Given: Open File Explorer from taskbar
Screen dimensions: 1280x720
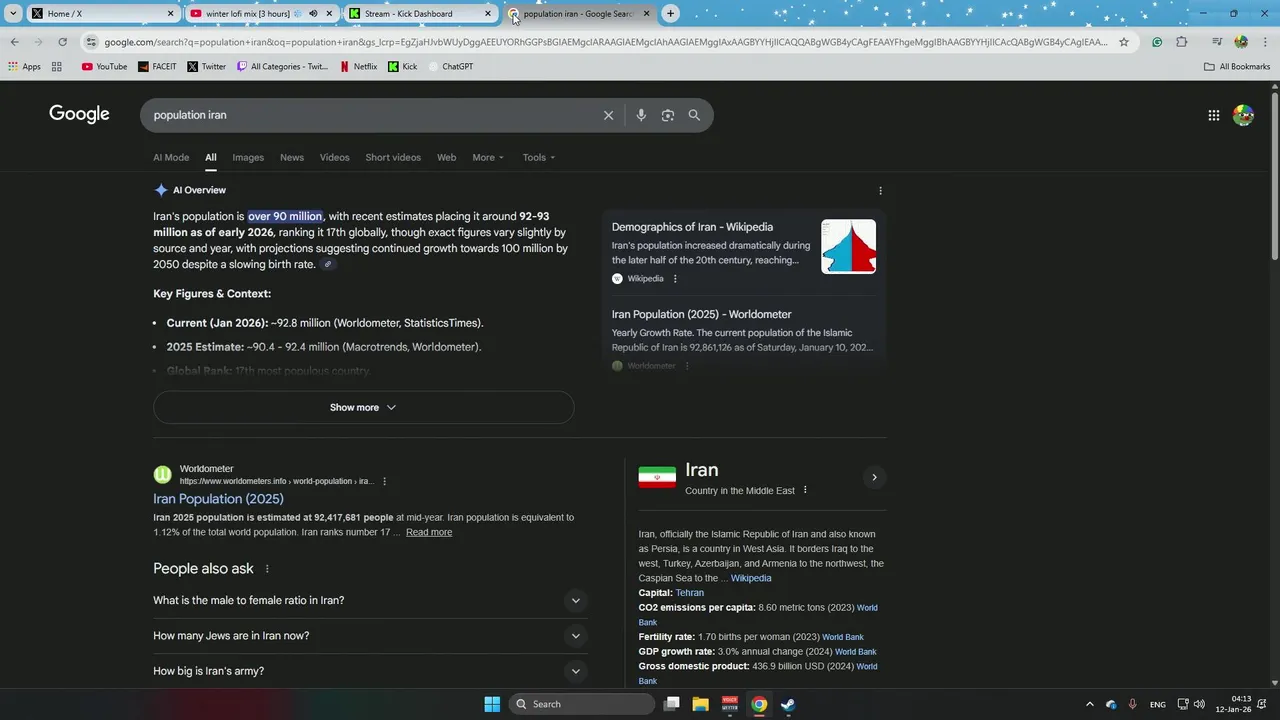Looking at the screenshot, I should 701,704.
